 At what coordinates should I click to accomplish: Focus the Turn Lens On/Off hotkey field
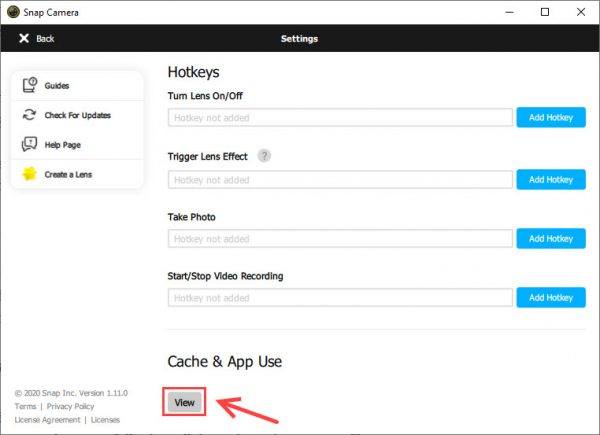pyautogui.click(x=340, y=118)
